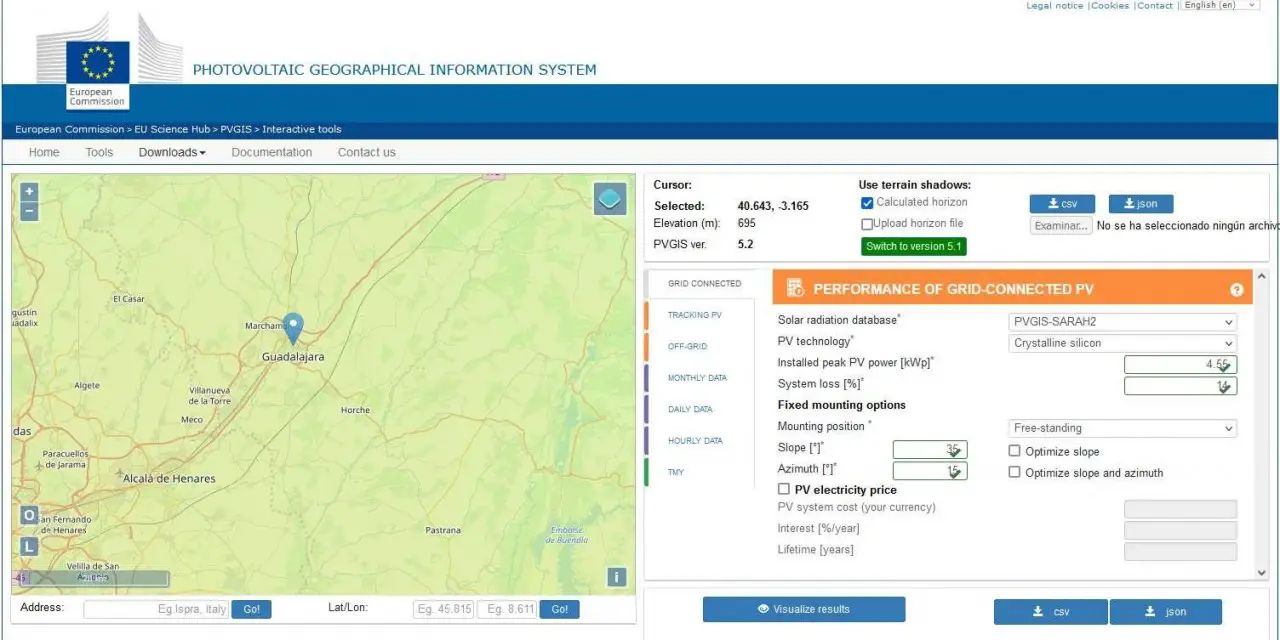The height and width of the screenshot is (640, 1280).
Task: Tick the PV electricity price checkbox
Action: [784, 489]
